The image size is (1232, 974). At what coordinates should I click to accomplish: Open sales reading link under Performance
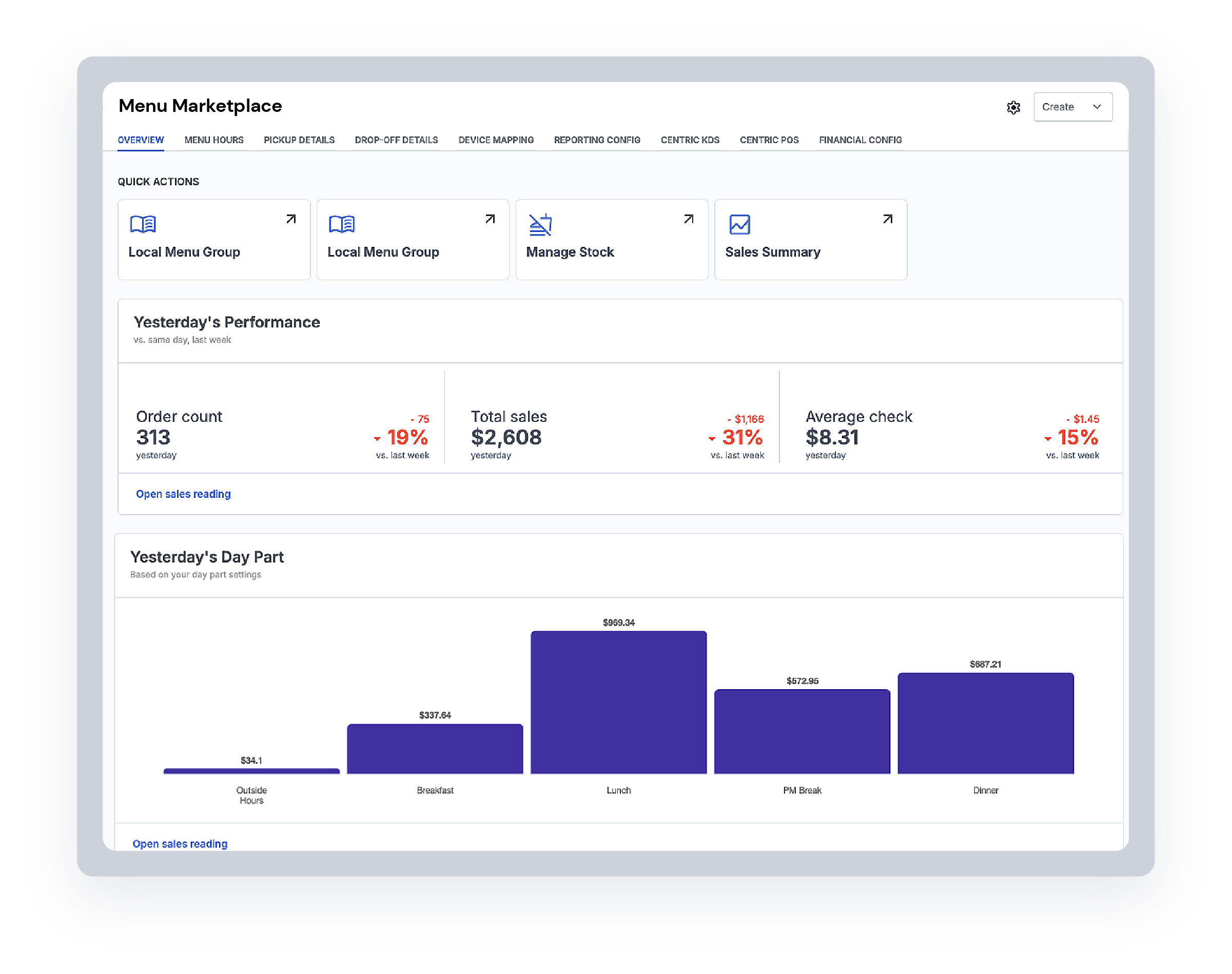pyautogui.click(x=183, y=494)
